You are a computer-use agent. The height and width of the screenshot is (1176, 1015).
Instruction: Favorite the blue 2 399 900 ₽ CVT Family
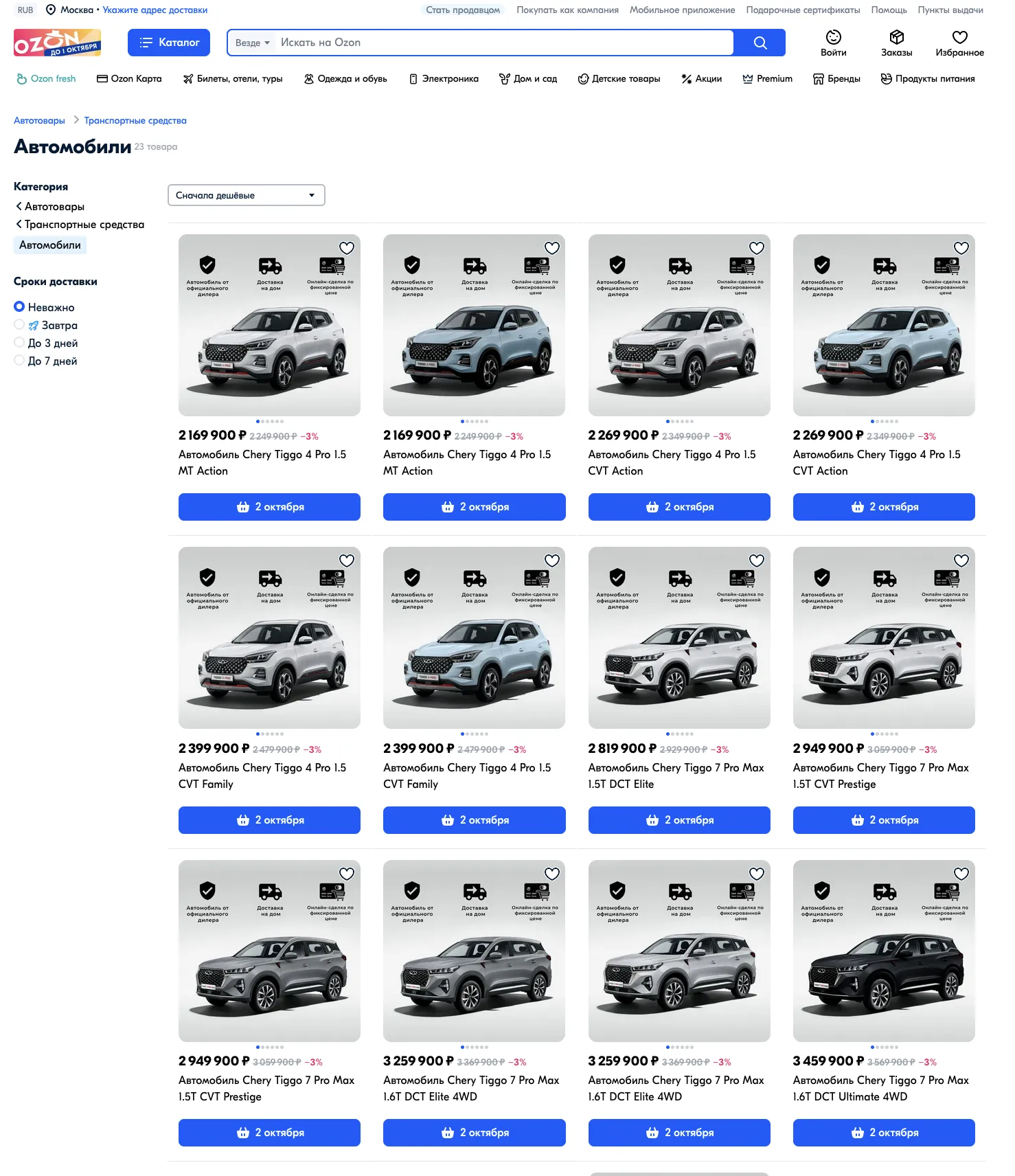point(552,561)
